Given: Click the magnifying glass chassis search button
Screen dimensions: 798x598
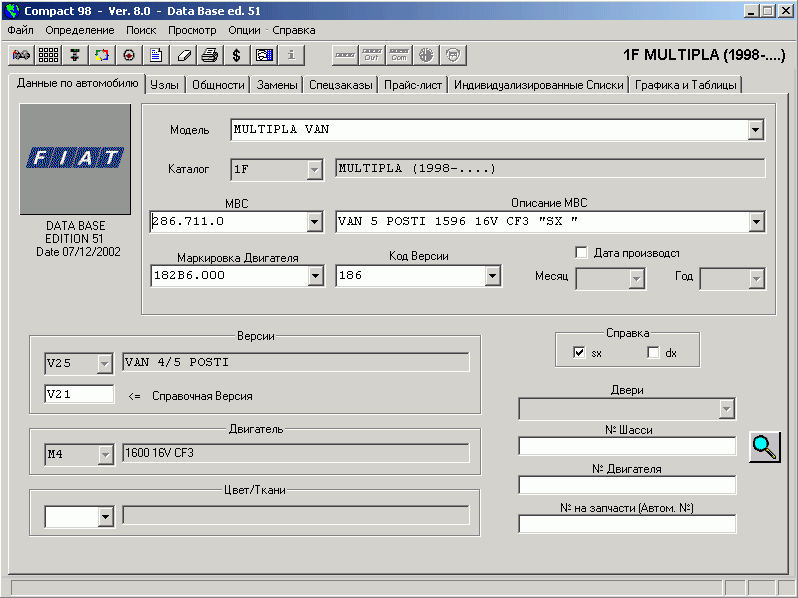Looking at the screenshot, I should (764, 447).
